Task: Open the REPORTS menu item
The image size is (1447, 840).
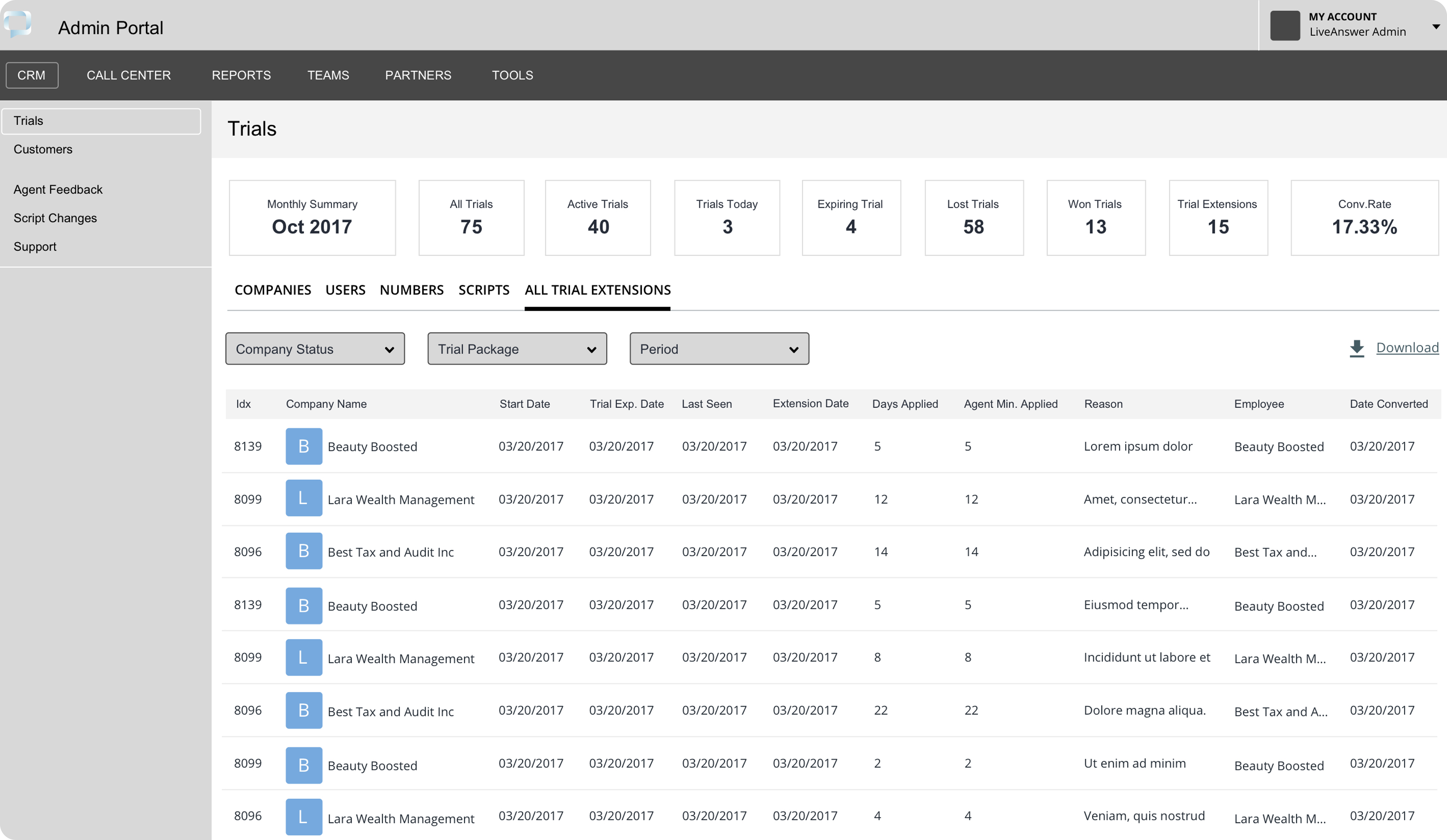Action: (241, 75)
